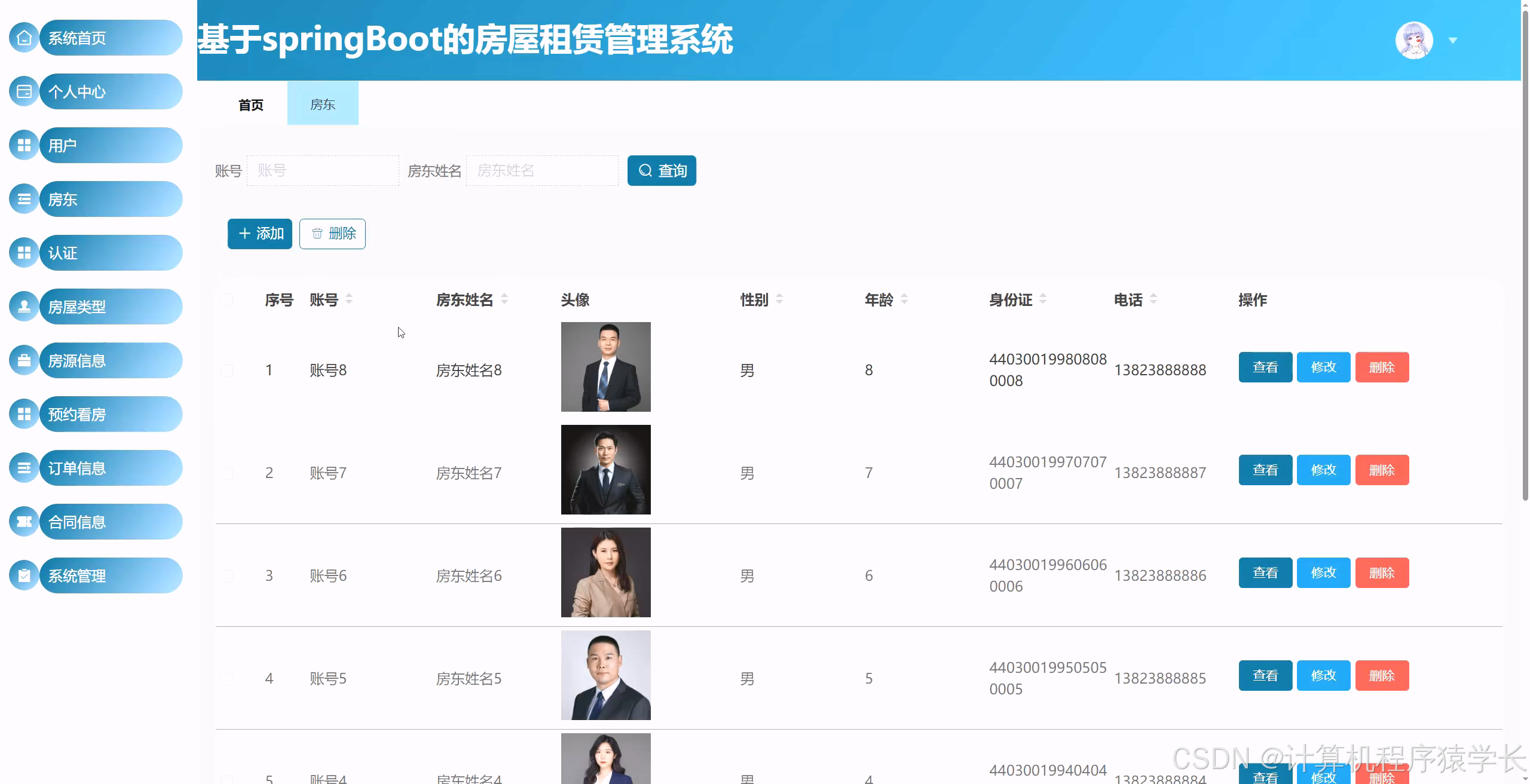Screen dimensions: 1530x784
Task: Open 认证 using its sidebar icon
Action: [x=24, y=252]
